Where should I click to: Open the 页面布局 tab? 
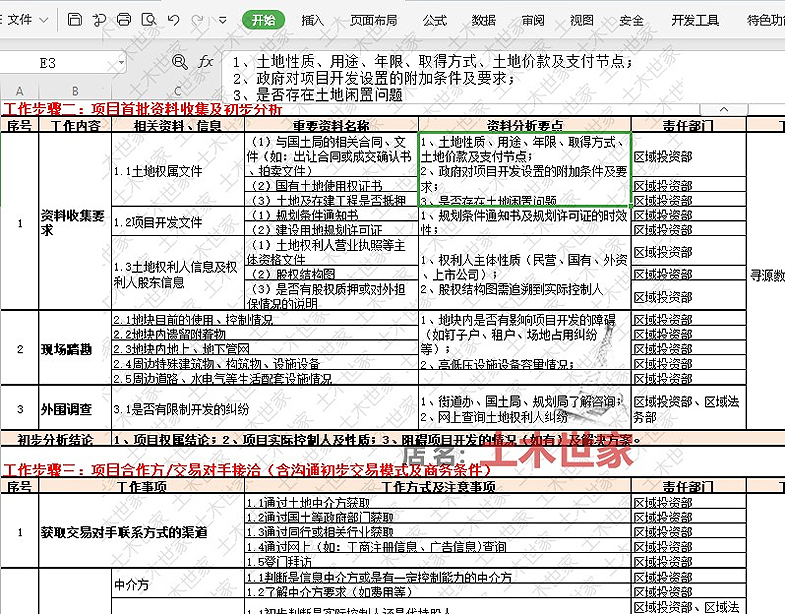pyautogui.click(x=373, y=20)
